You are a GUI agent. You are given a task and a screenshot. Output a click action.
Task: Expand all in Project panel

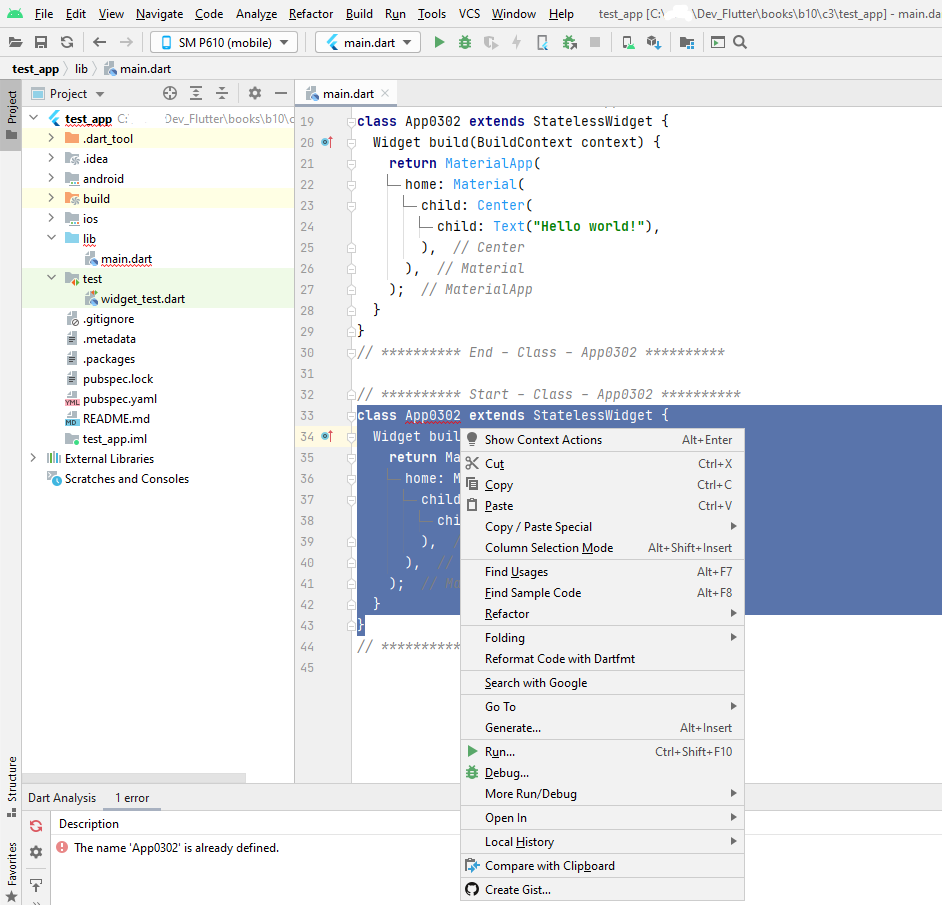click(196, 93)
